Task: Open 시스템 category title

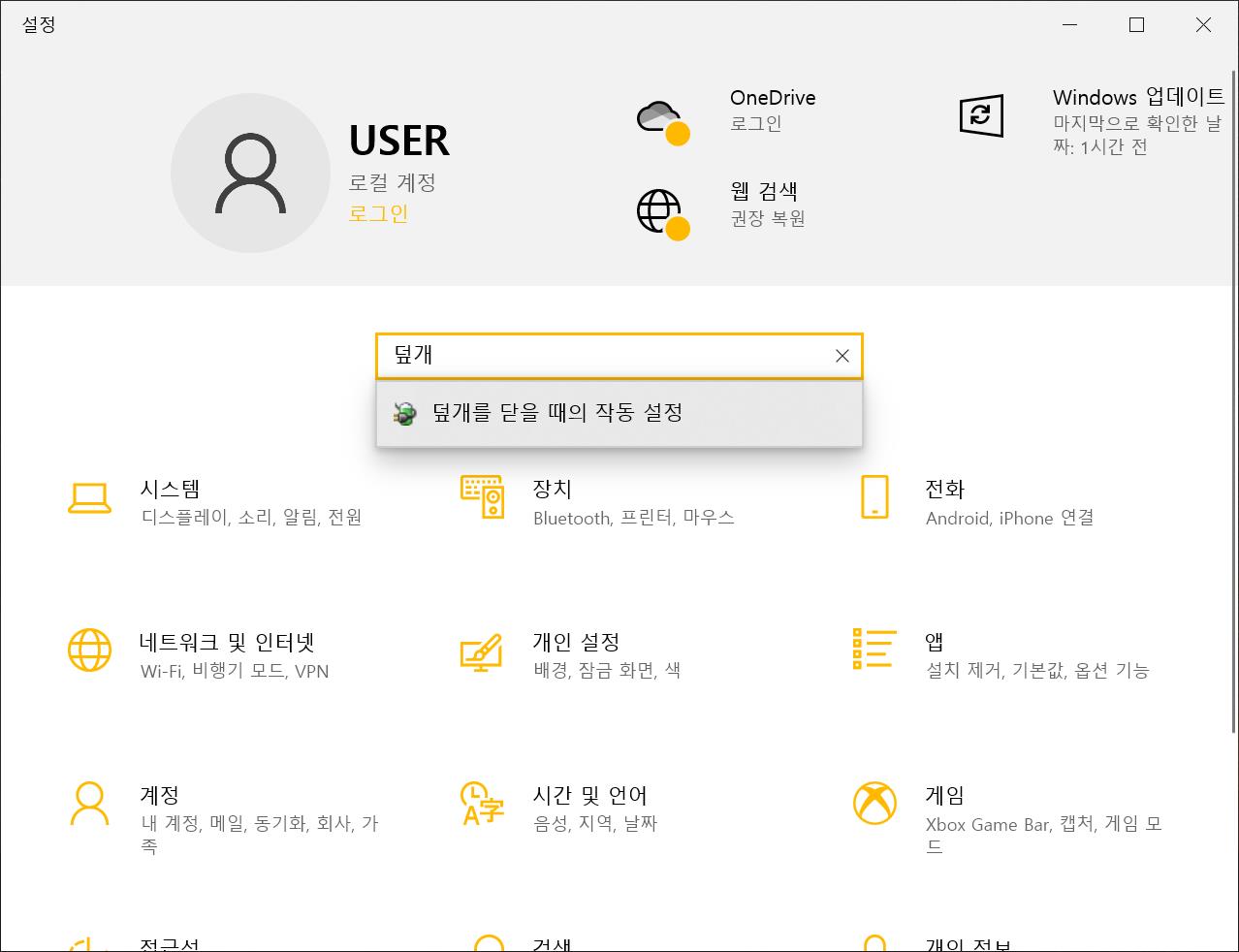Action: click(170, 489)
